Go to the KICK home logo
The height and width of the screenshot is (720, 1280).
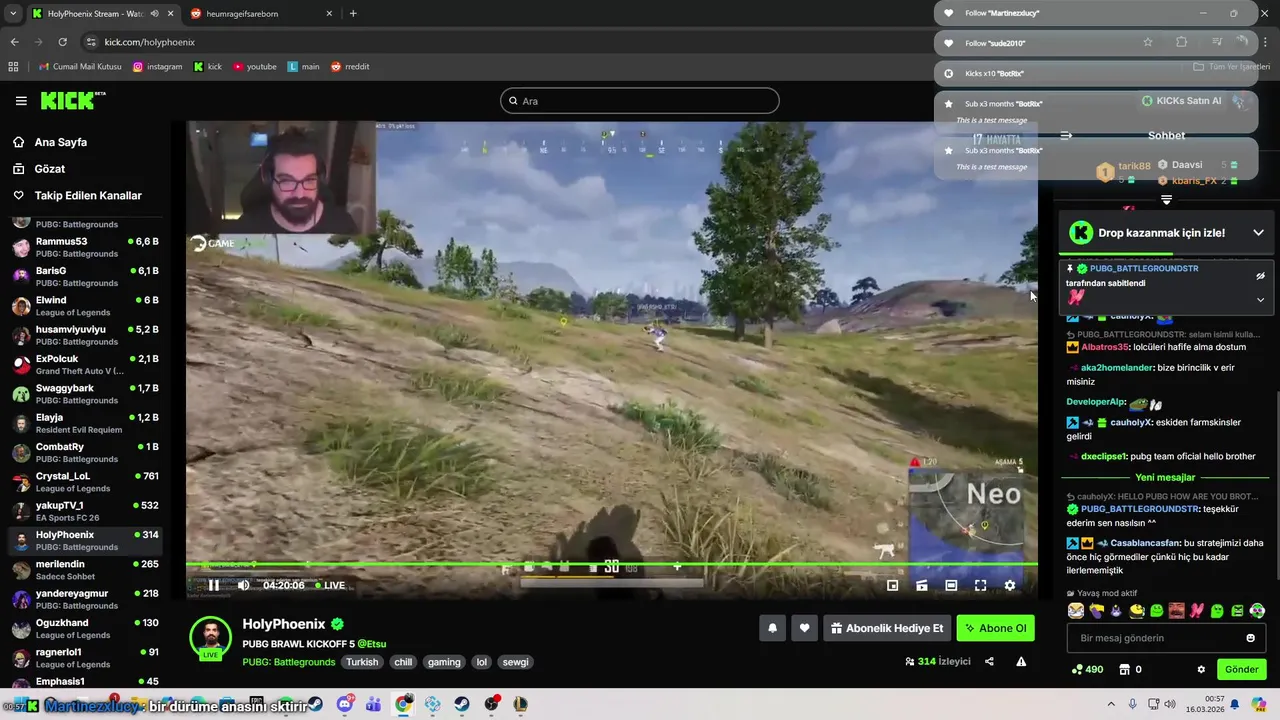[72, 100]
